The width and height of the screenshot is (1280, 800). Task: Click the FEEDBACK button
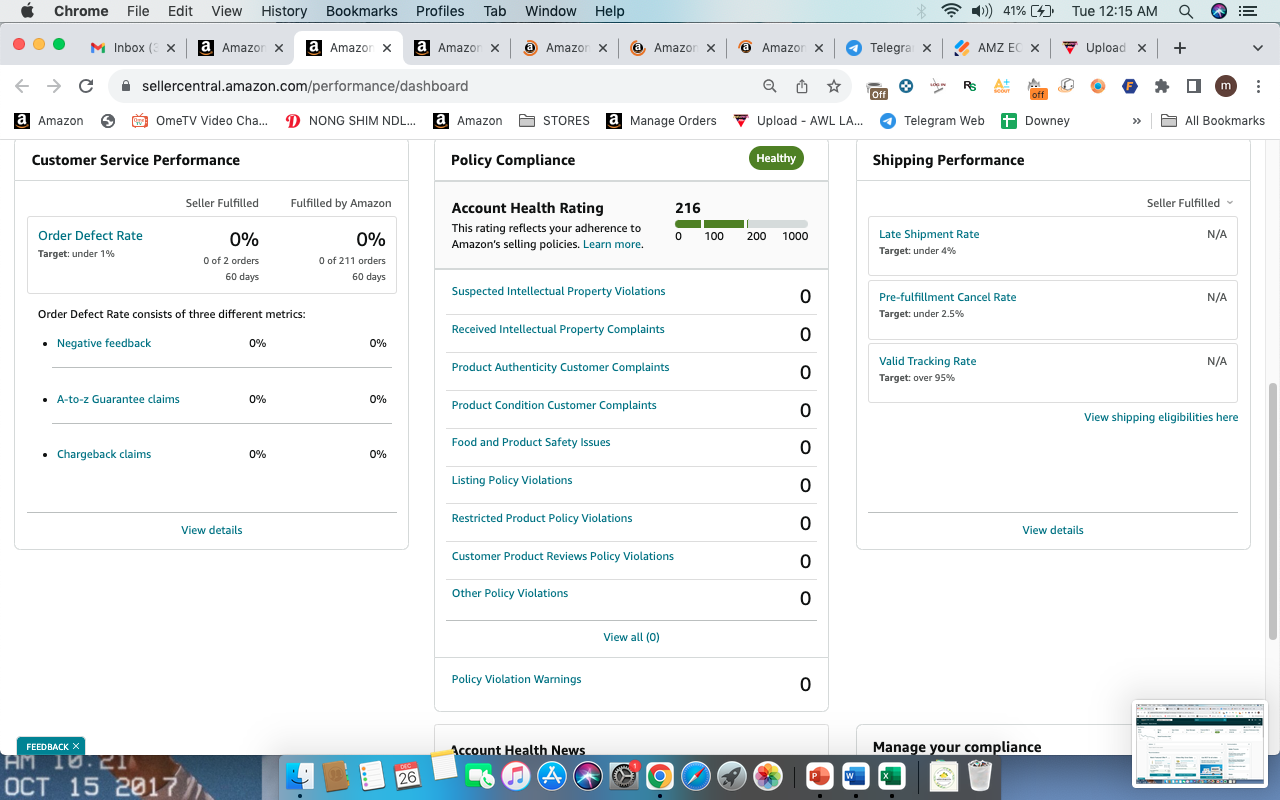point(51,746)
